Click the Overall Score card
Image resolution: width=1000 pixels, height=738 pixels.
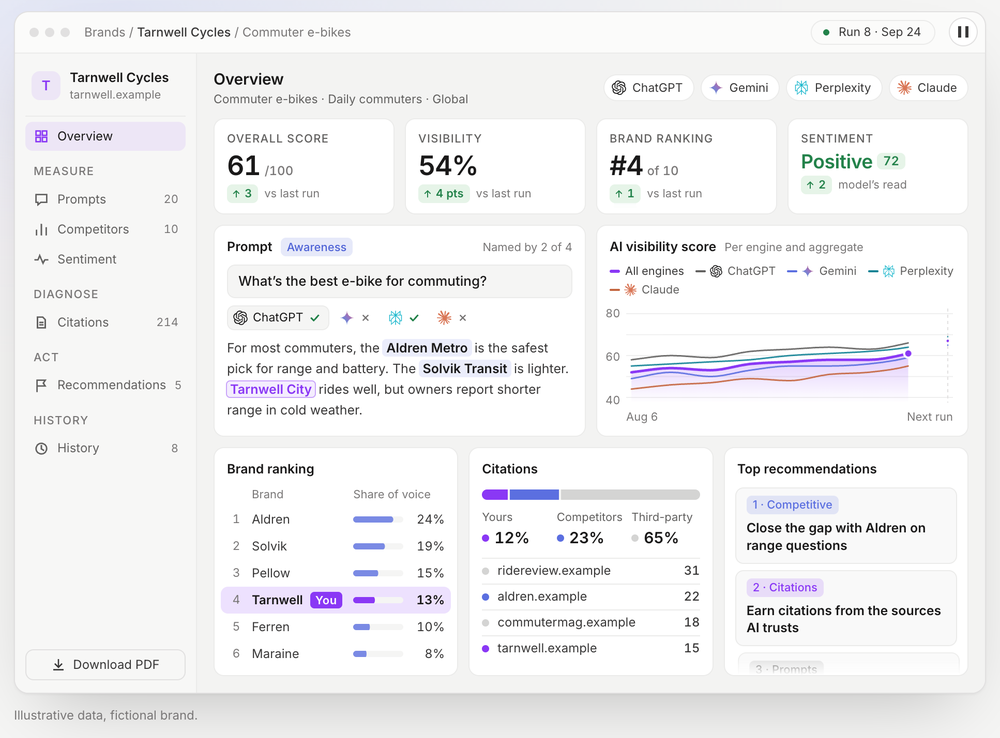click(304, 166)
